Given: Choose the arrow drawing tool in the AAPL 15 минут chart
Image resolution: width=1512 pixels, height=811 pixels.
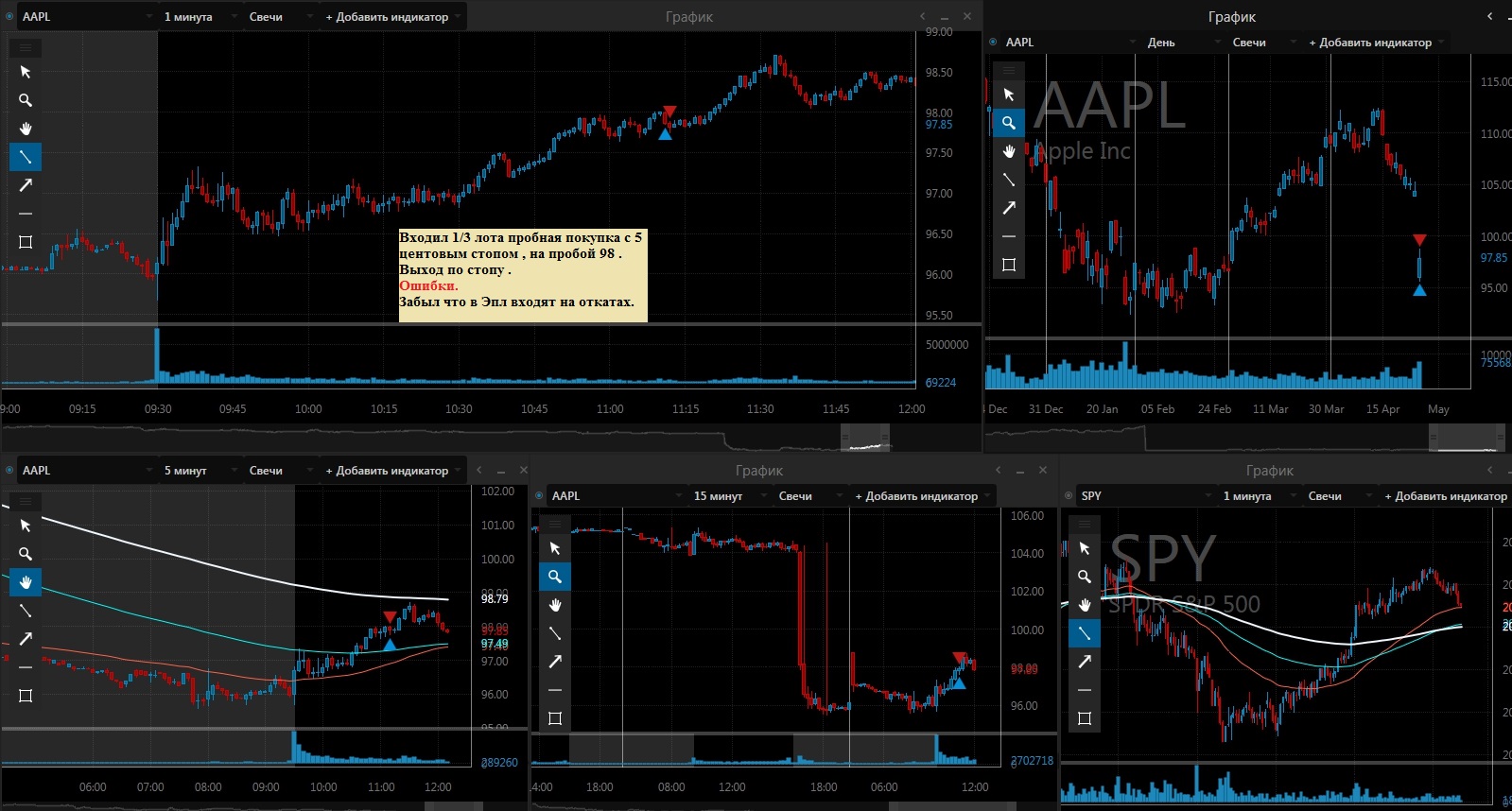Looking at the screenshot, I should click(555, 662).
